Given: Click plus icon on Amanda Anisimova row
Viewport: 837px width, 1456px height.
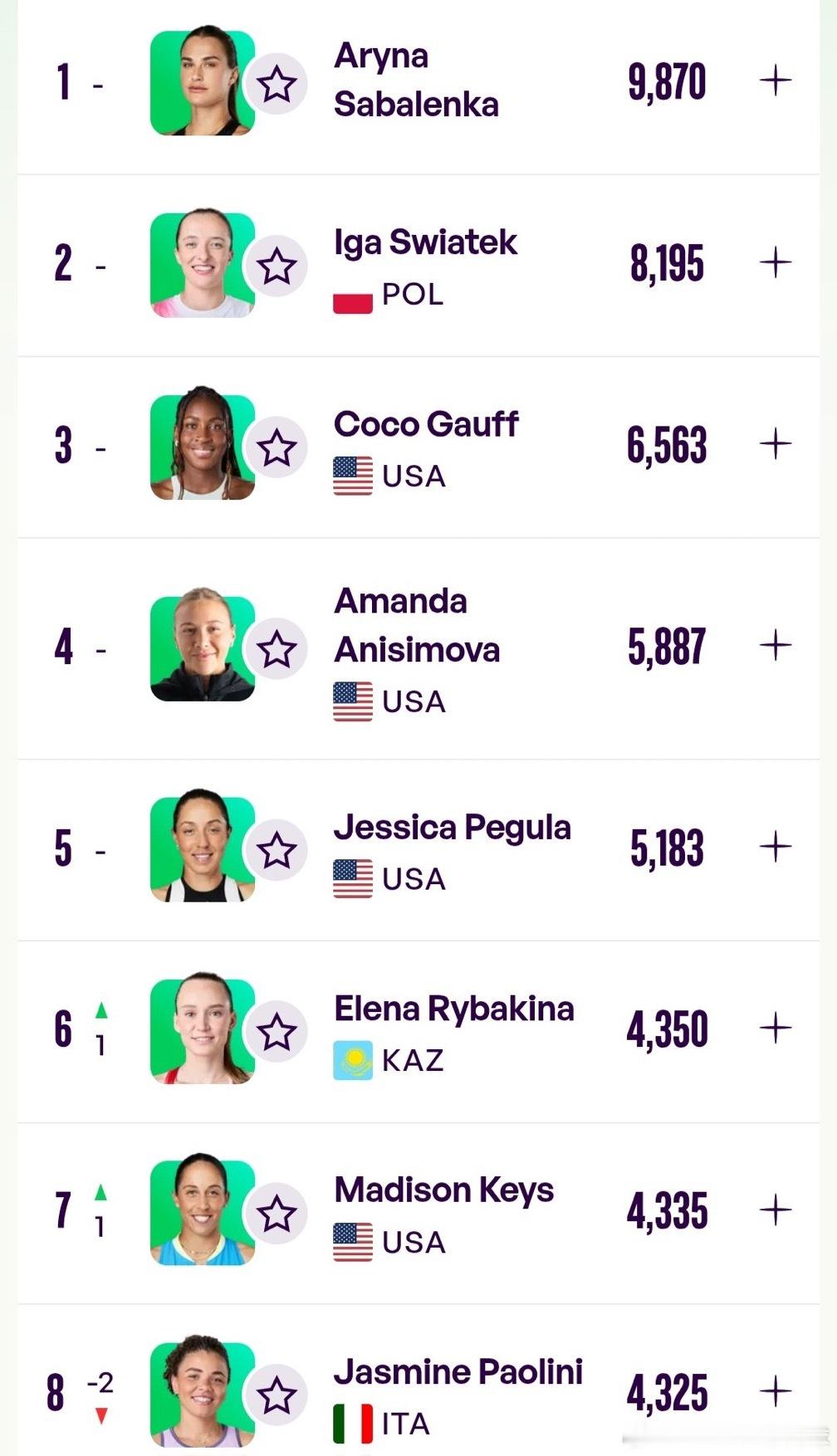Looking at the screenshot, I should point(776,645).
